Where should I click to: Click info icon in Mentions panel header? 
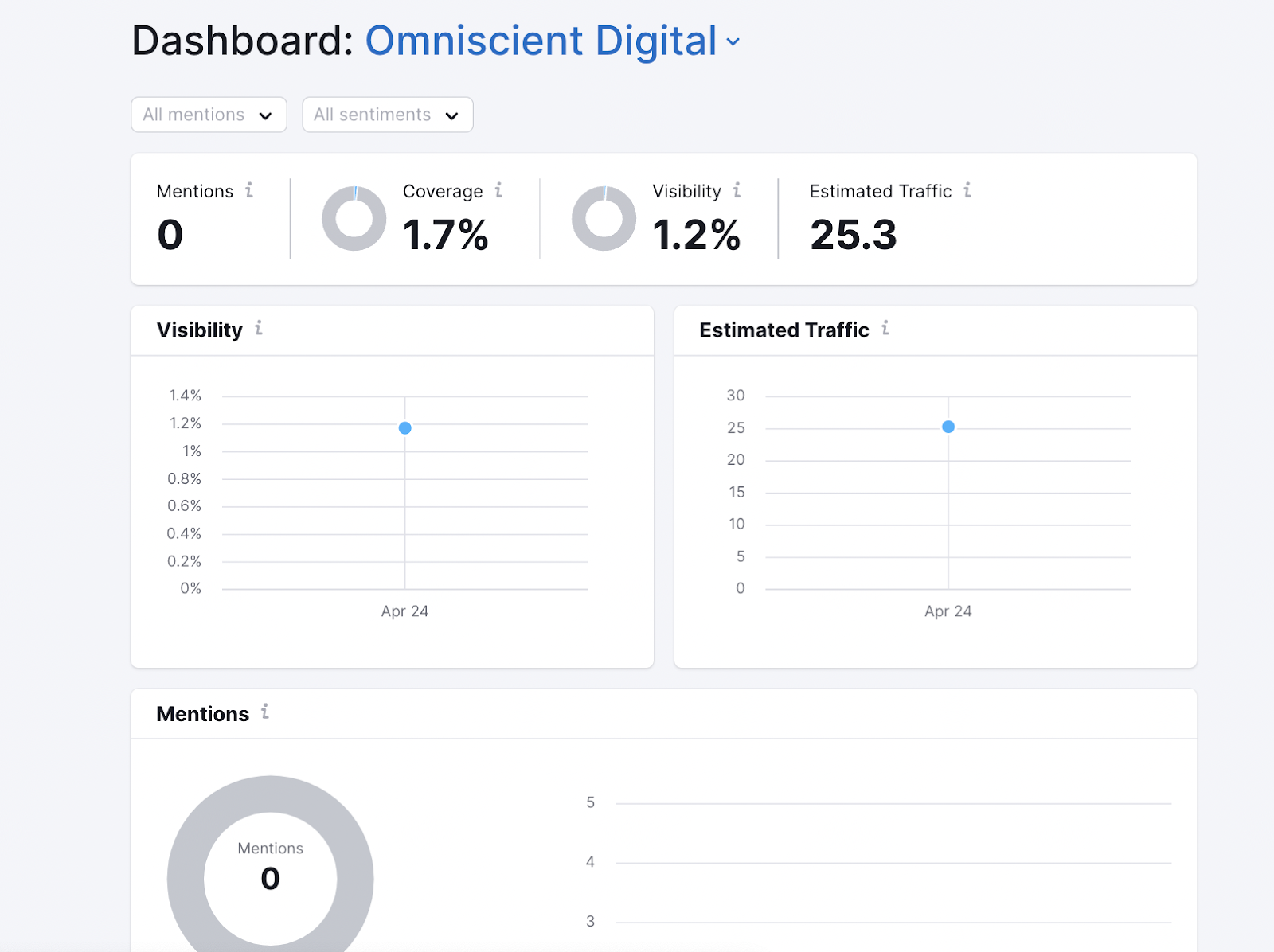click(x=265, y=712)
